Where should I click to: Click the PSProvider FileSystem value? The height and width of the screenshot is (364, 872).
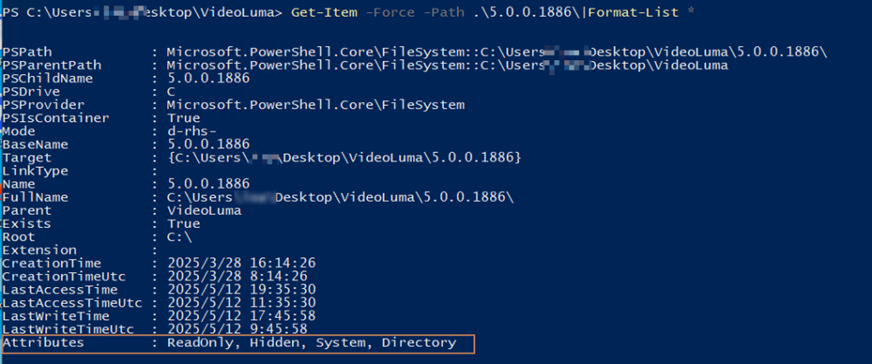(315, 105)
